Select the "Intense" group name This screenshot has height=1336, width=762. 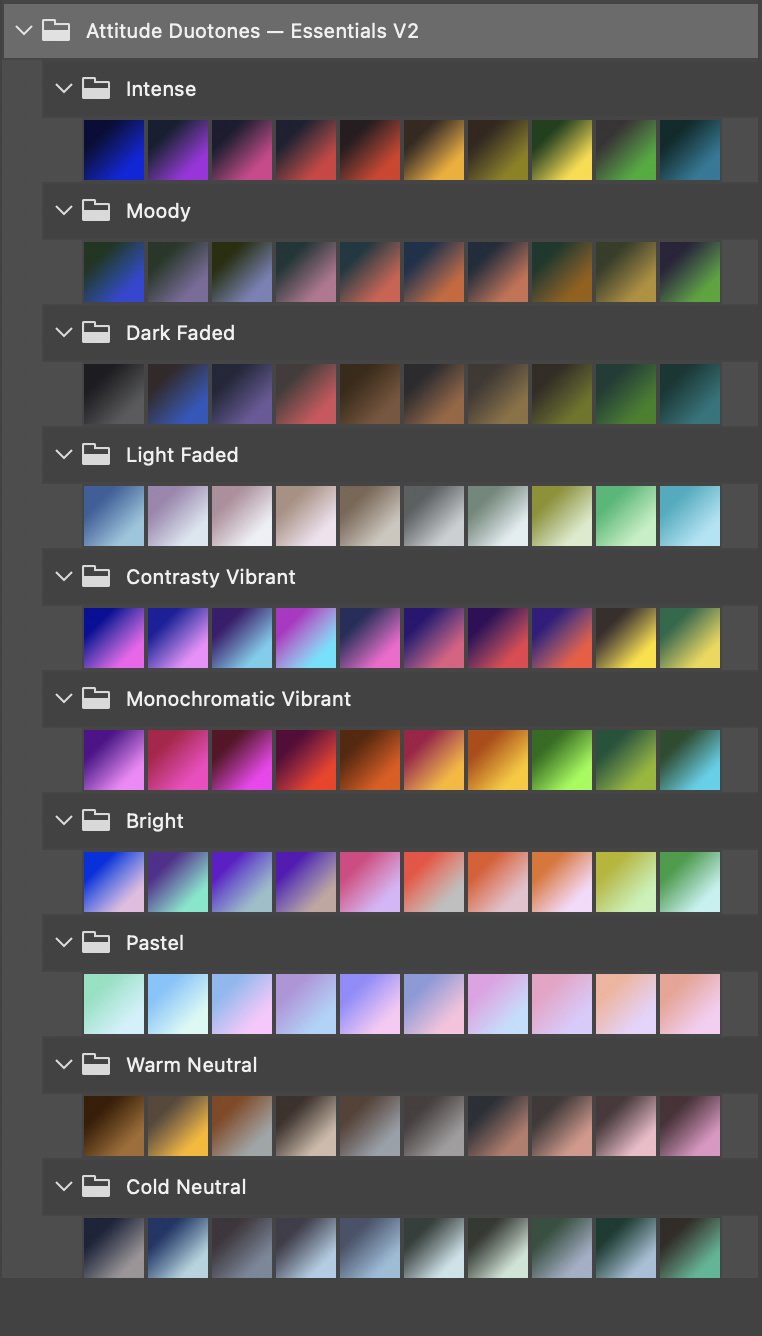(161, 89)
